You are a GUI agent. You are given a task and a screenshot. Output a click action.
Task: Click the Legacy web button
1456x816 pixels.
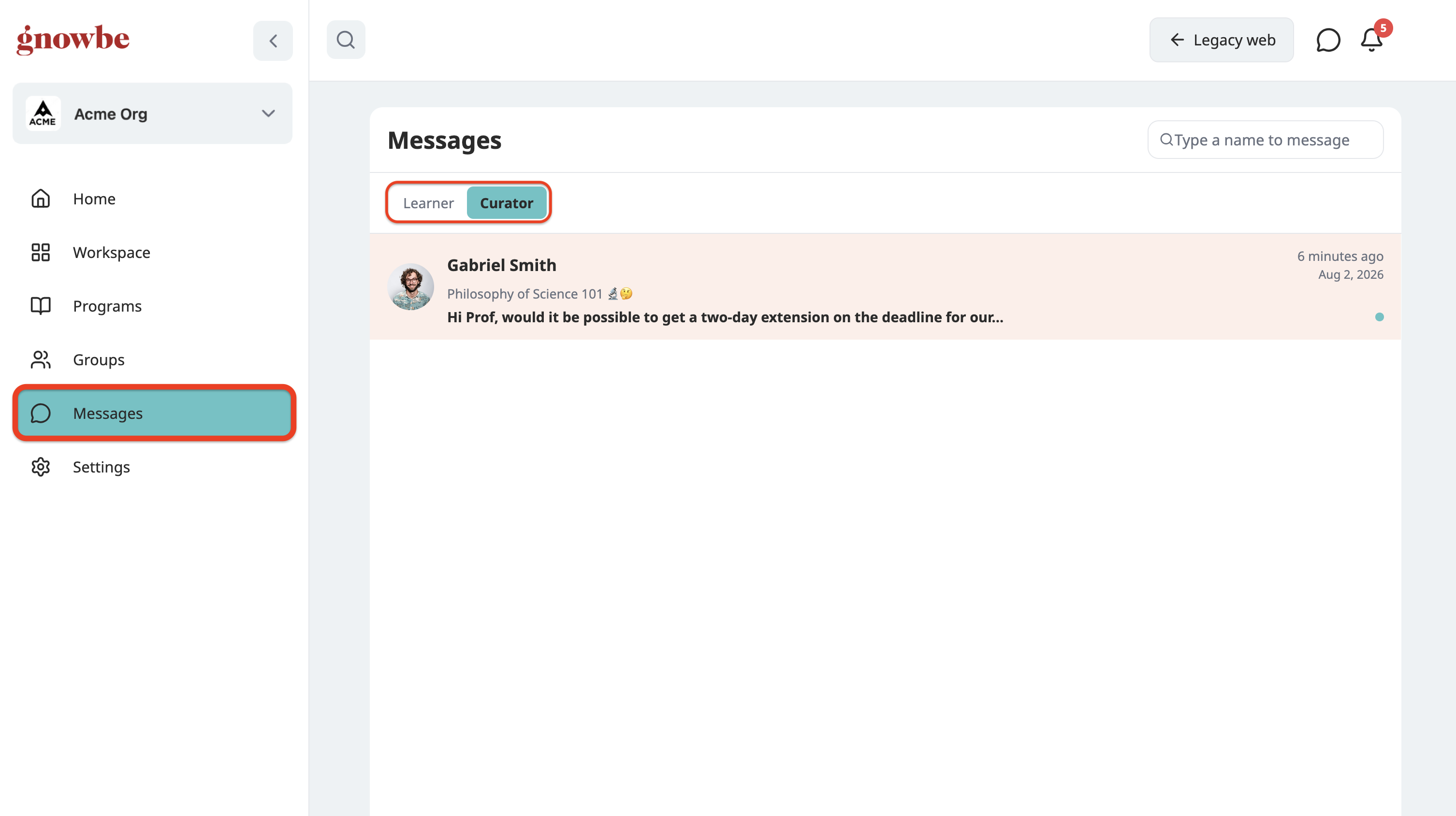(x=1222, y=40)
